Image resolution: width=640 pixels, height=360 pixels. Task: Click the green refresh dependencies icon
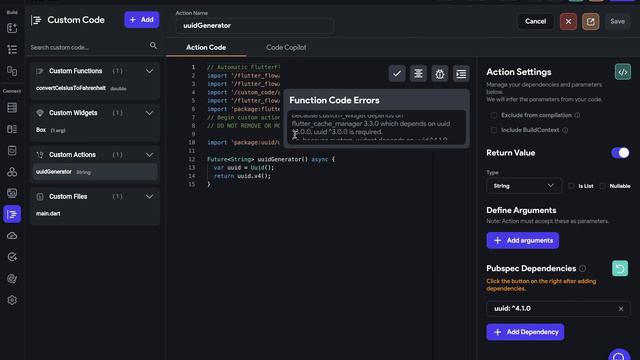(620, 269)
